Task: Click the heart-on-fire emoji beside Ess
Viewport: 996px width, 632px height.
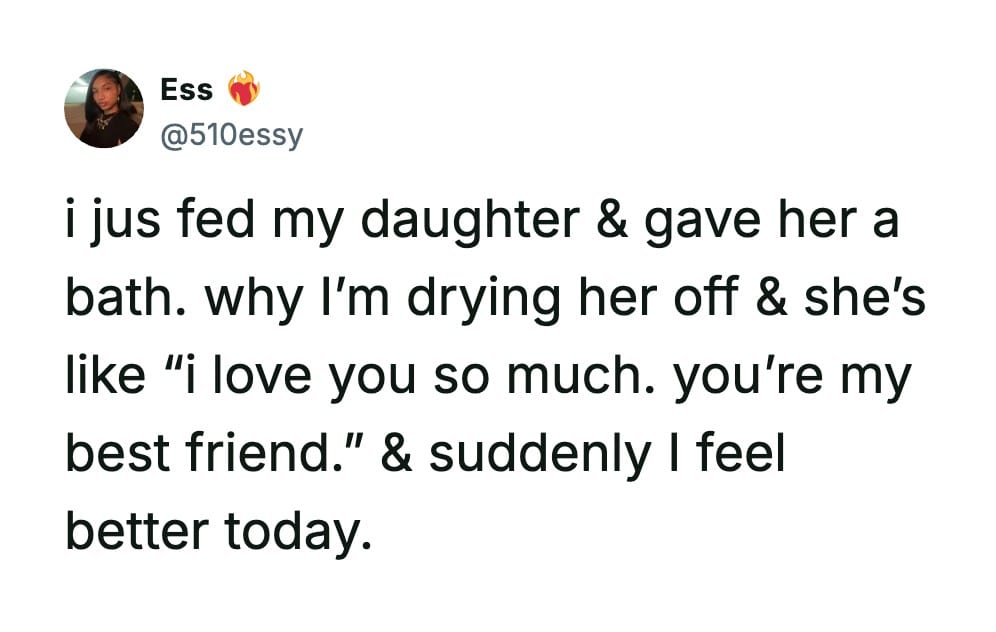Action: 244,91
